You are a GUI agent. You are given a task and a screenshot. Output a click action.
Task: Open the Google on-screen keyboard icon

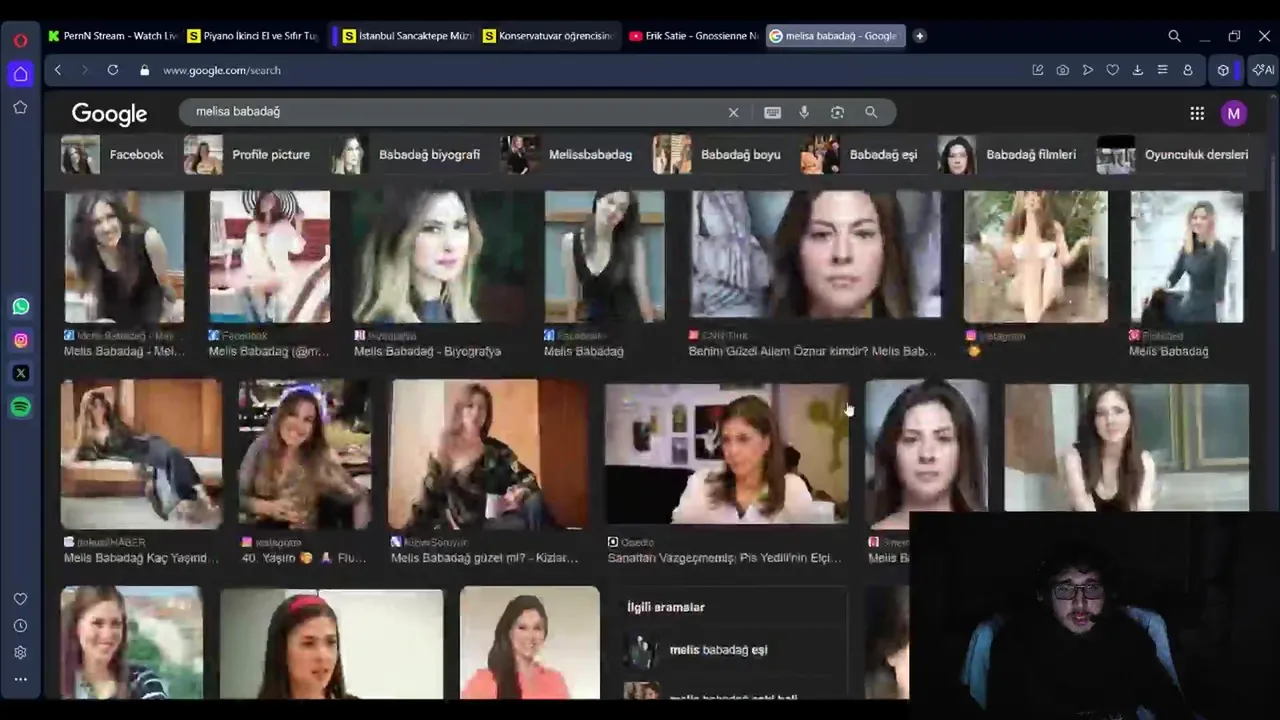point(772,112)
